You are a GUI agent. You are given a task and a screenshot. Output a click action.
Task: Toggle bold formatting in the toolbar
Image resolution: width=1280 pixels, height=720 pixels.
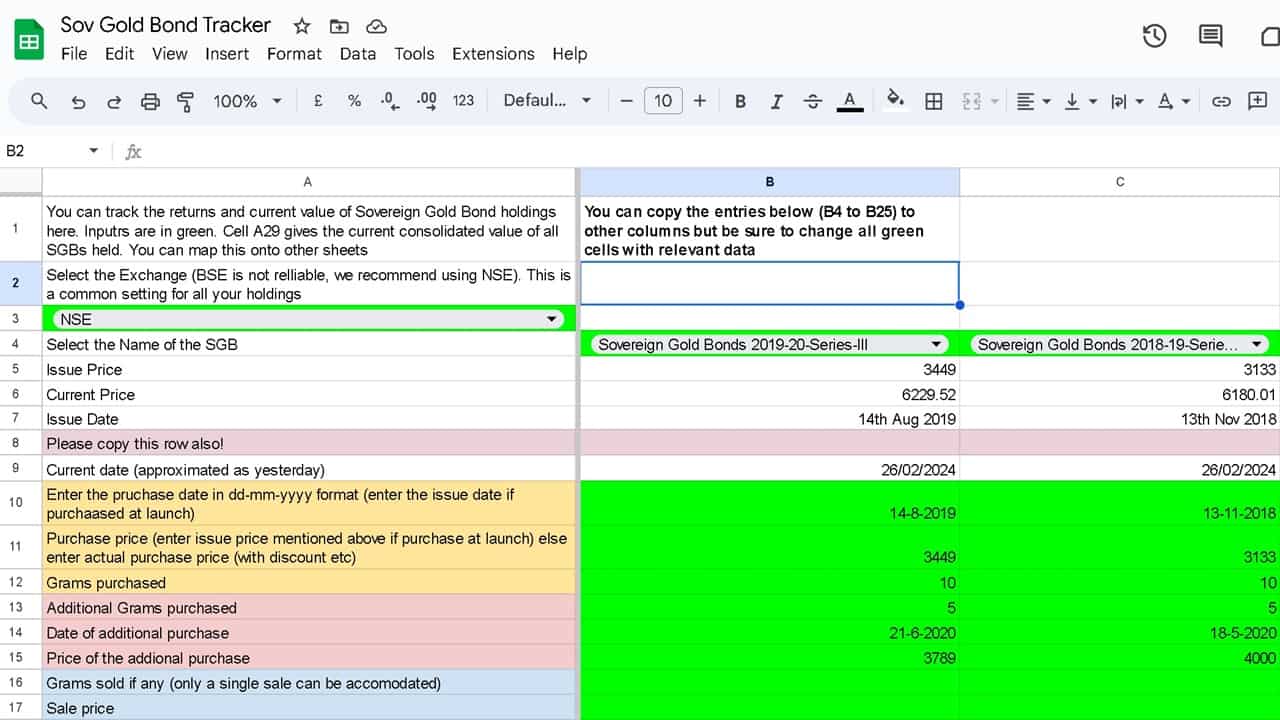tap(739, 101)
